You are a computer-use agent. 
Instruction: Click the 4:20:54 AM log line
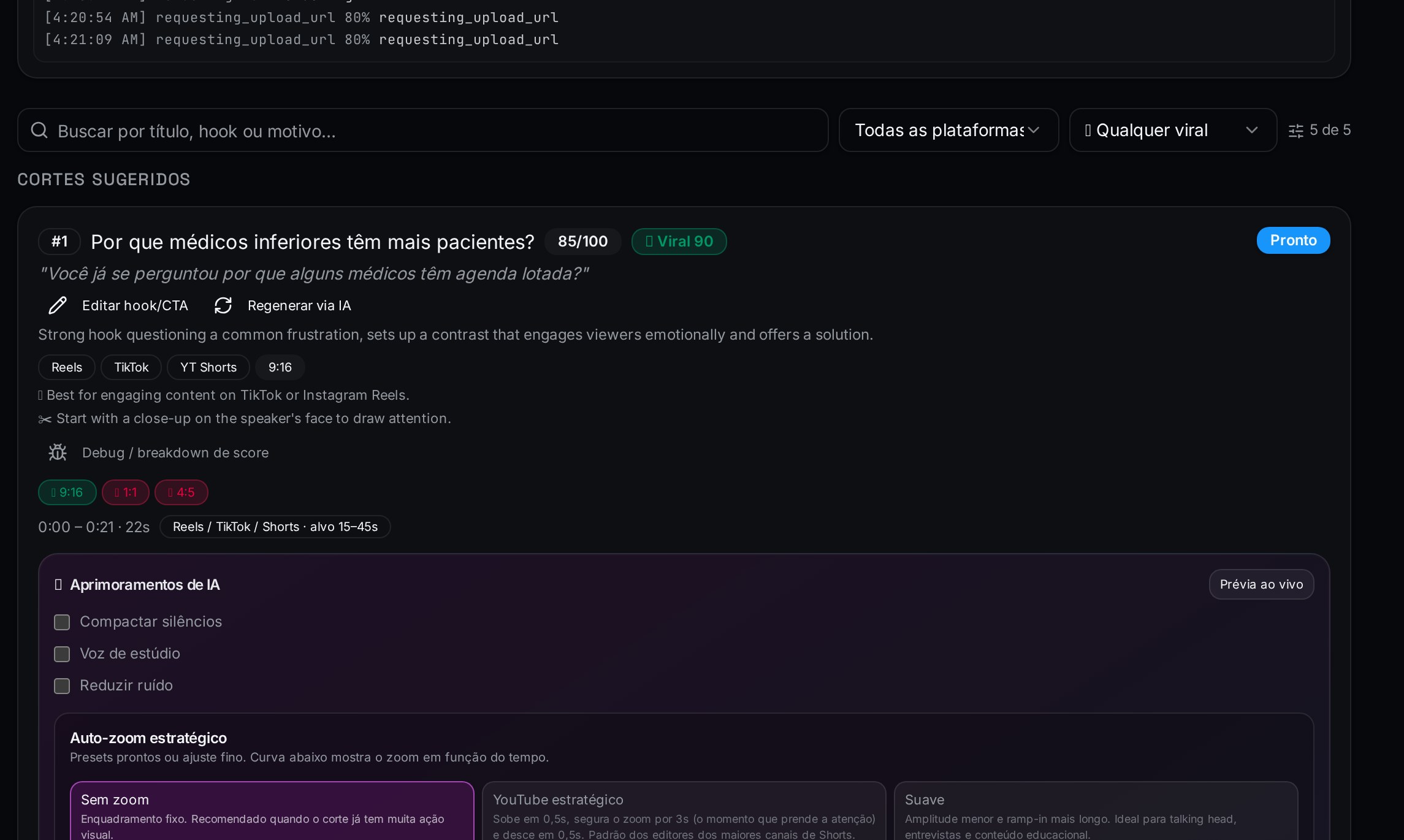pos(302,18)
